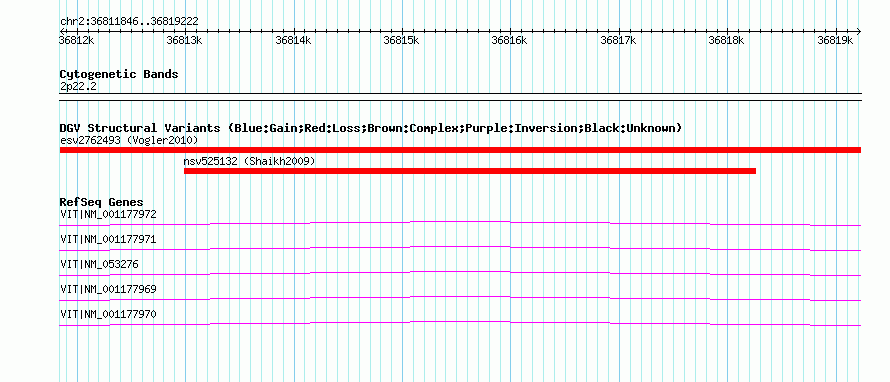Click the chr2:36811846..36819222 coordinates label
890x382 pixels.
129,22
